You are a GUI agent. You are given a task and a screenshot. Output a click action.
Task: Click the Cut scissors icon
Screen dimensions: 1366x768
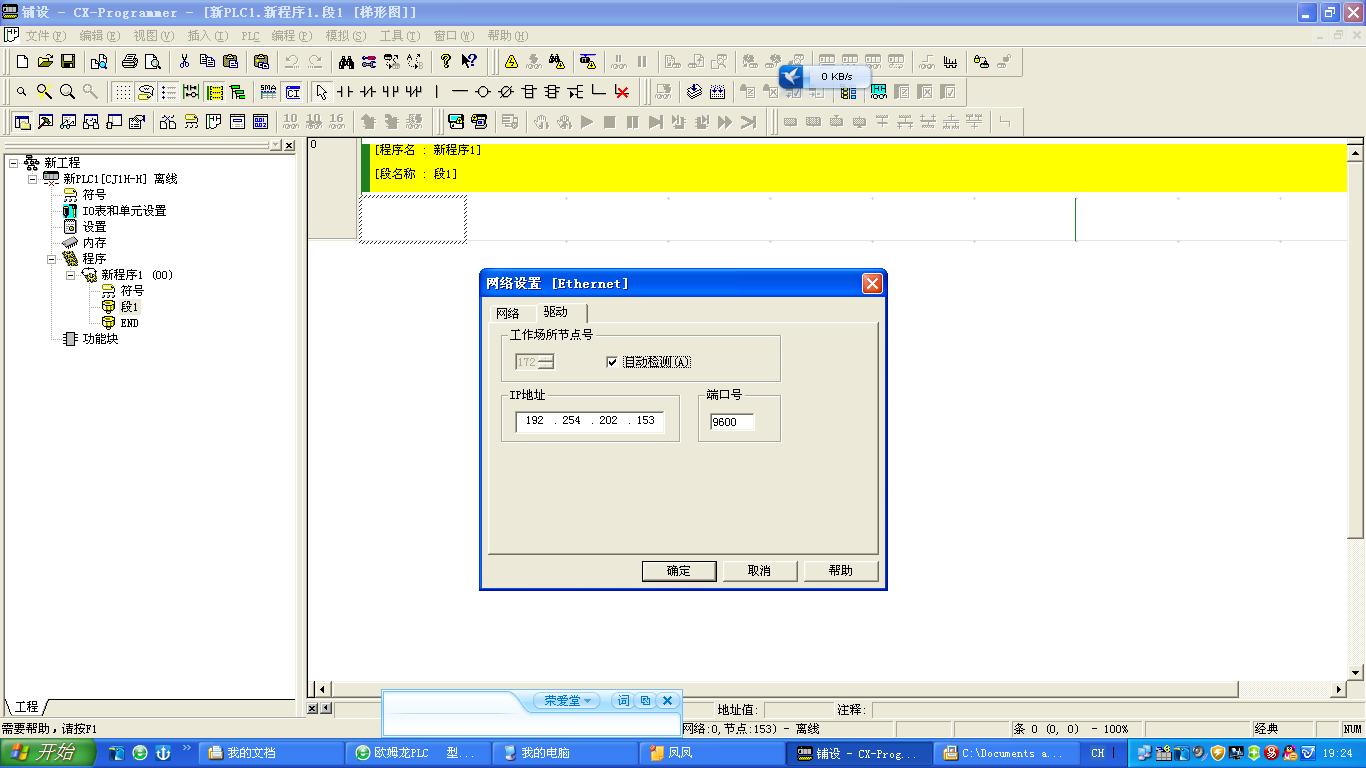pos(184,62)
